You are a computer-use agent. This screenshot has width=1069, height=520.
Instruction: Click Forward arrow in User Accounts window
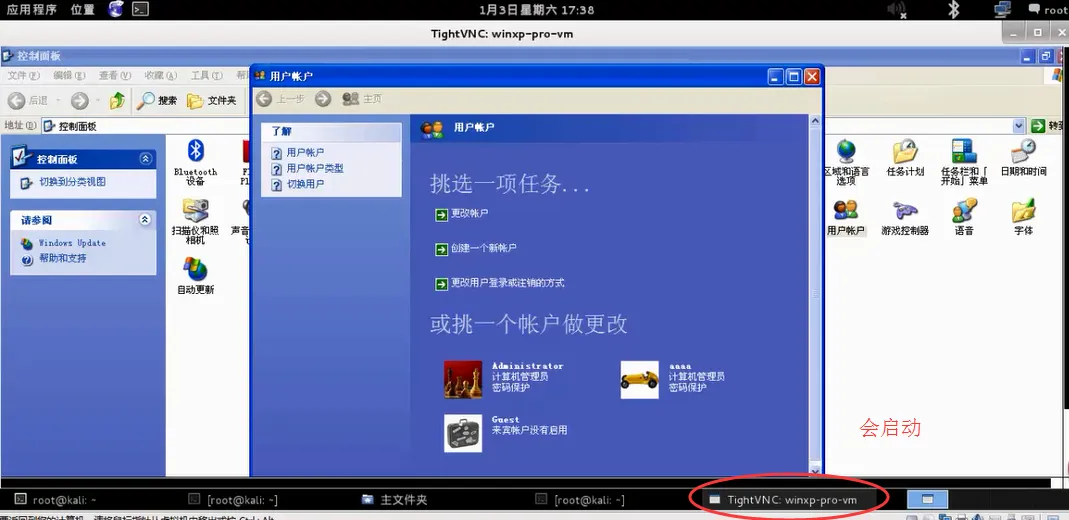[x=323, y=100]
